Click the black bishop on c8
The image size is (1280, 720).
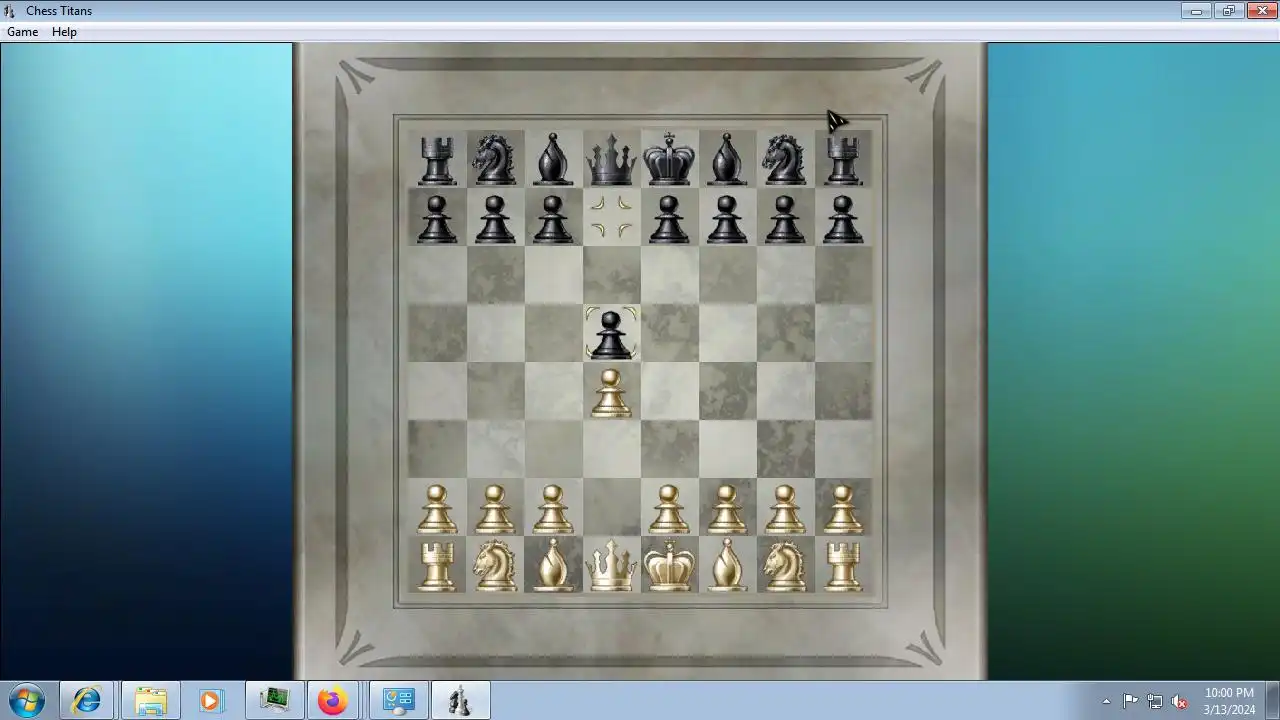coord(553,159)
